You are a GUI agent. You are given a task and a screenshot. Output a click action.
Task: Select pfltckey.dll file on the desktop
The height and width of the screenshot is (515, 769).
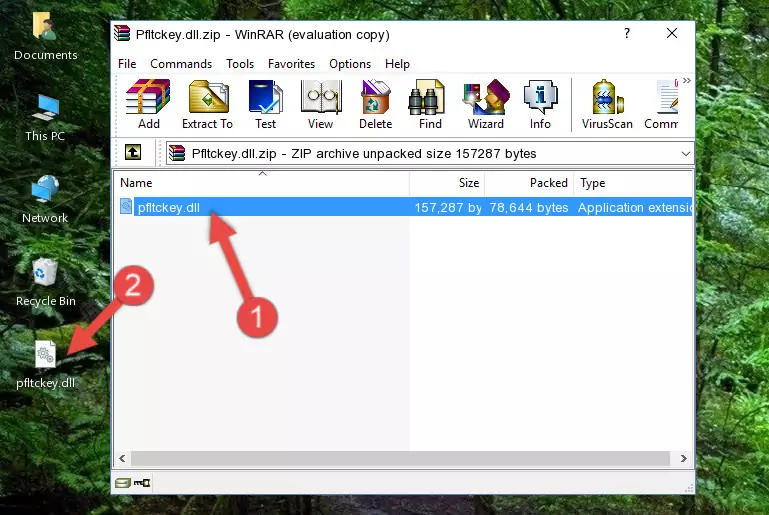46,364
